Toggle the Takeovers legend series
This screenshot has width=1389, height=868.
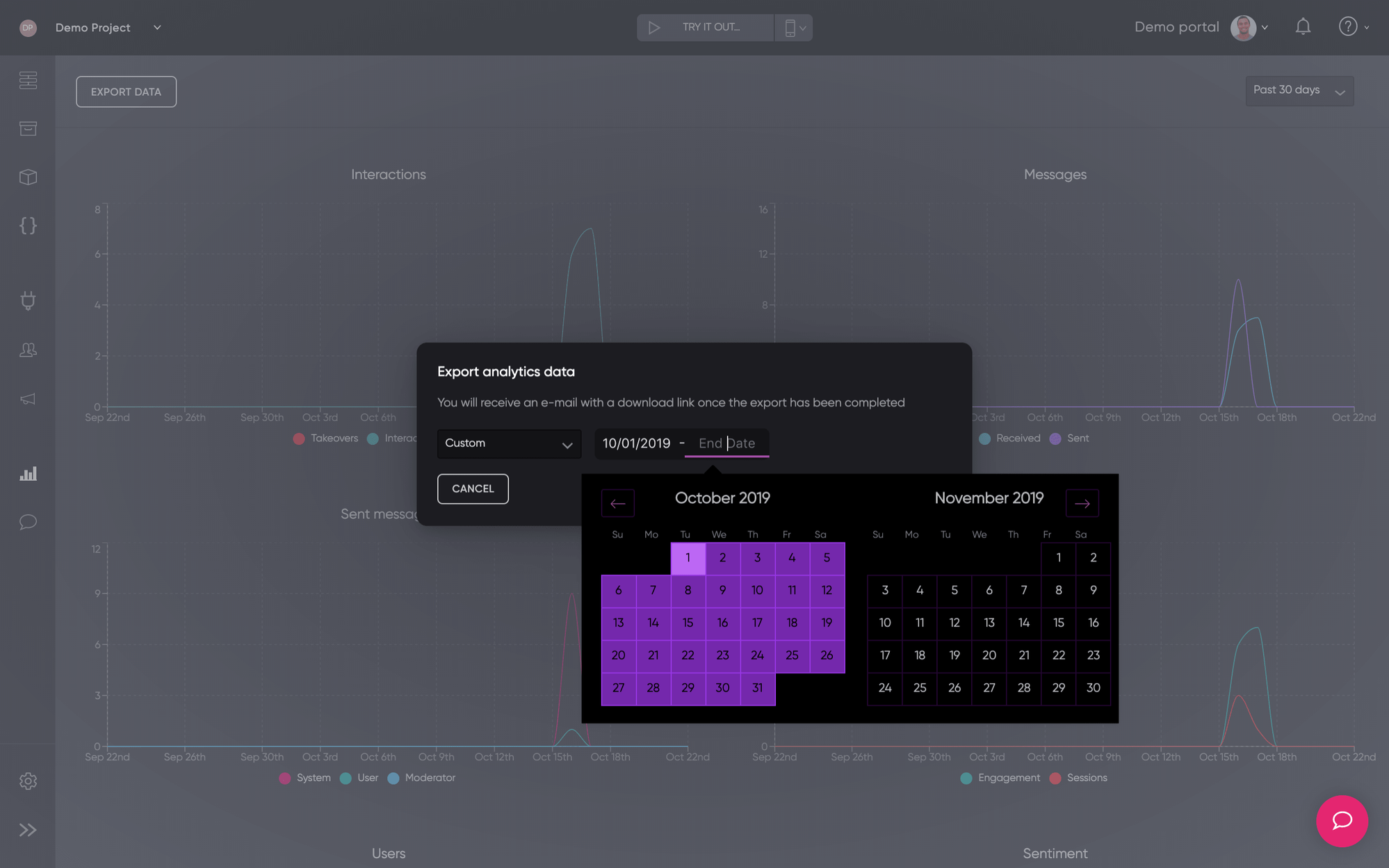click(325, 439)
